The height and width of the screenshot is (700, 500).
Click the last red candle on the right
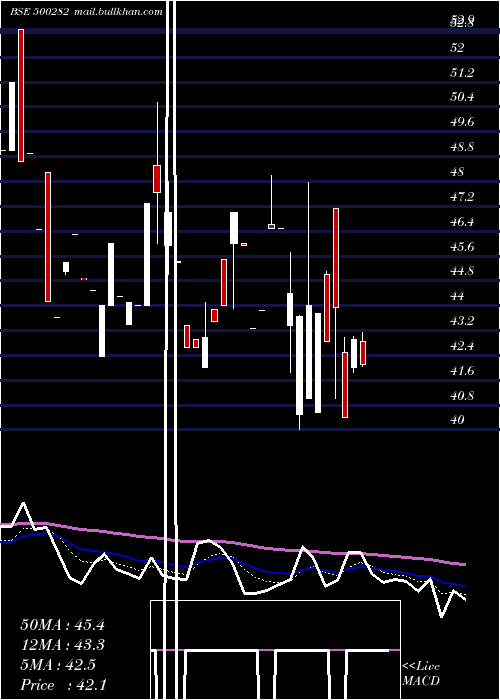[x=363, y=353]
